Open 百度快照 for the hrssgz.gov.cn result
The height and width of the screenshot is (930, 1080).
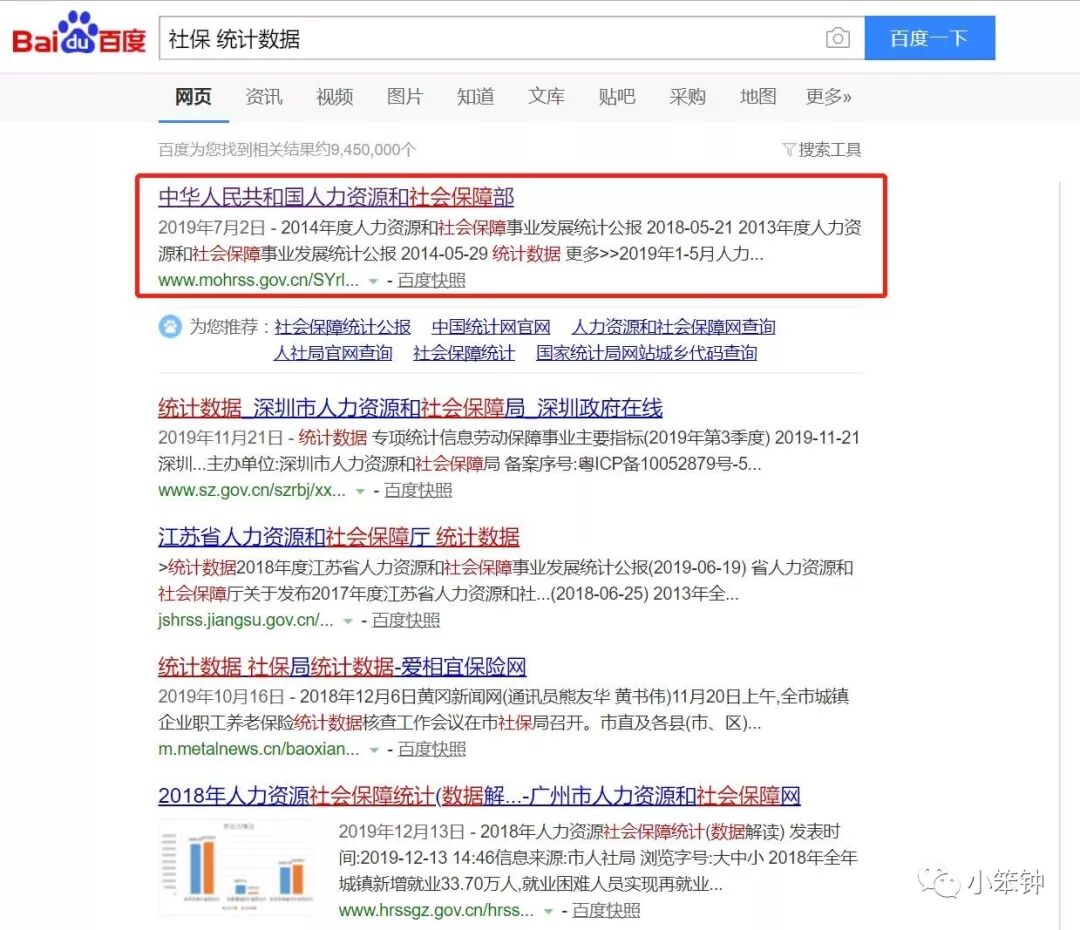(606, 910)
